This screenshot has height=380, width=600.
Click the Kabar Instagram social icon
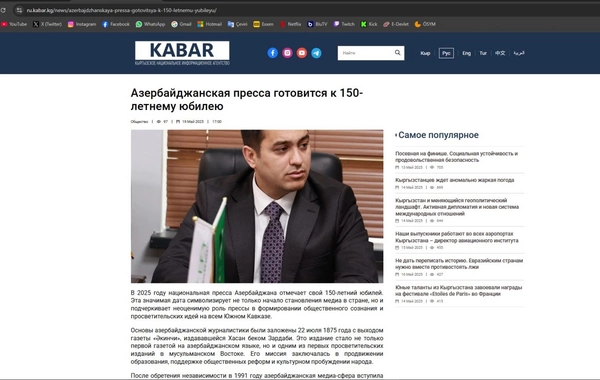click(x=287, y=53)
